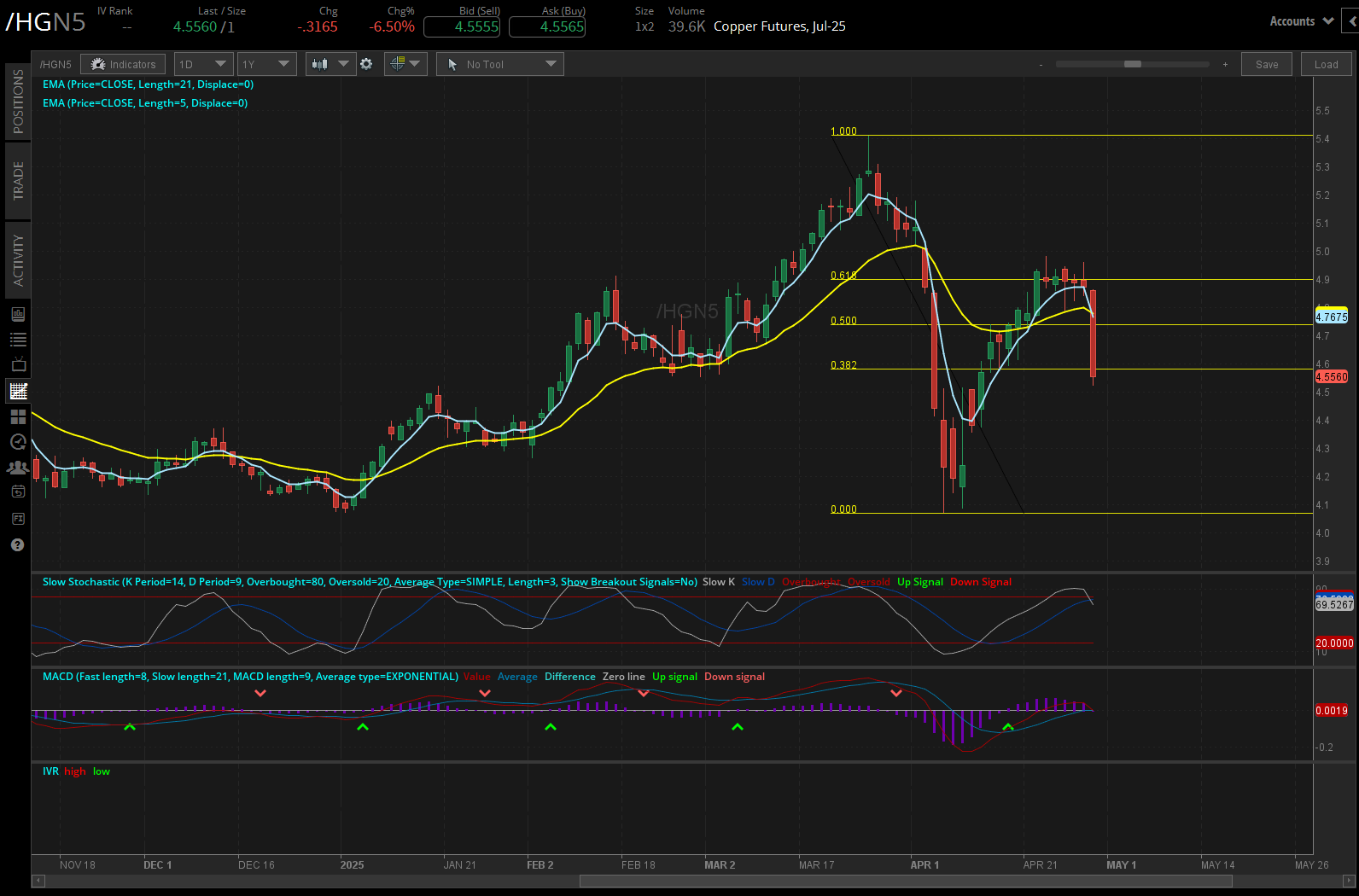The image size is (1359, 896).
Task: Open the POSITIONS side tab
Action: [18, 102]
